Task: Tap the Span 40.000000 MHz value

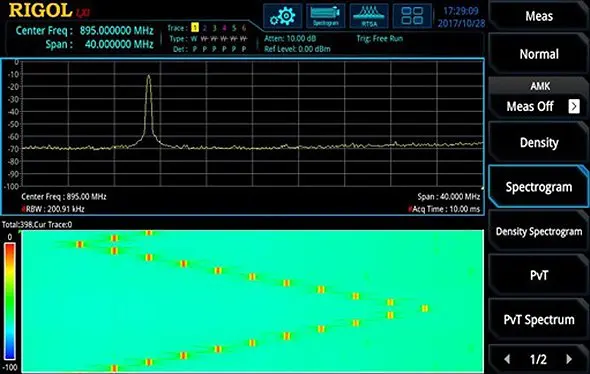Action: click(x=119, y=44)
